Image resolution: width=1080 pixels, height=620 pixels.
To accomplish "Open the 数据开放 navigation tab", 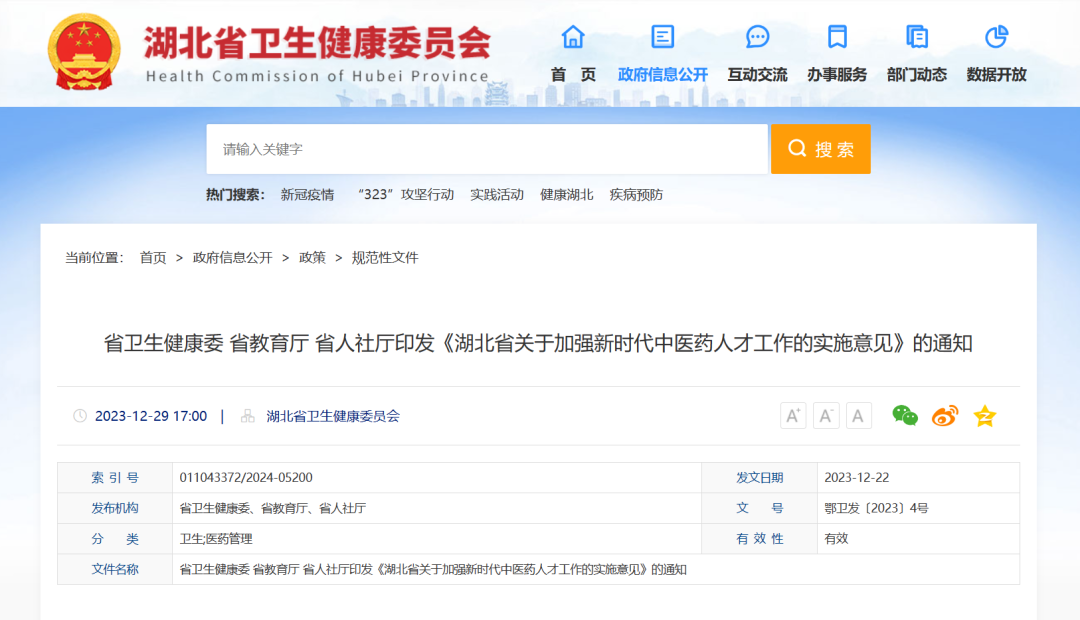I will coord(997,74).
